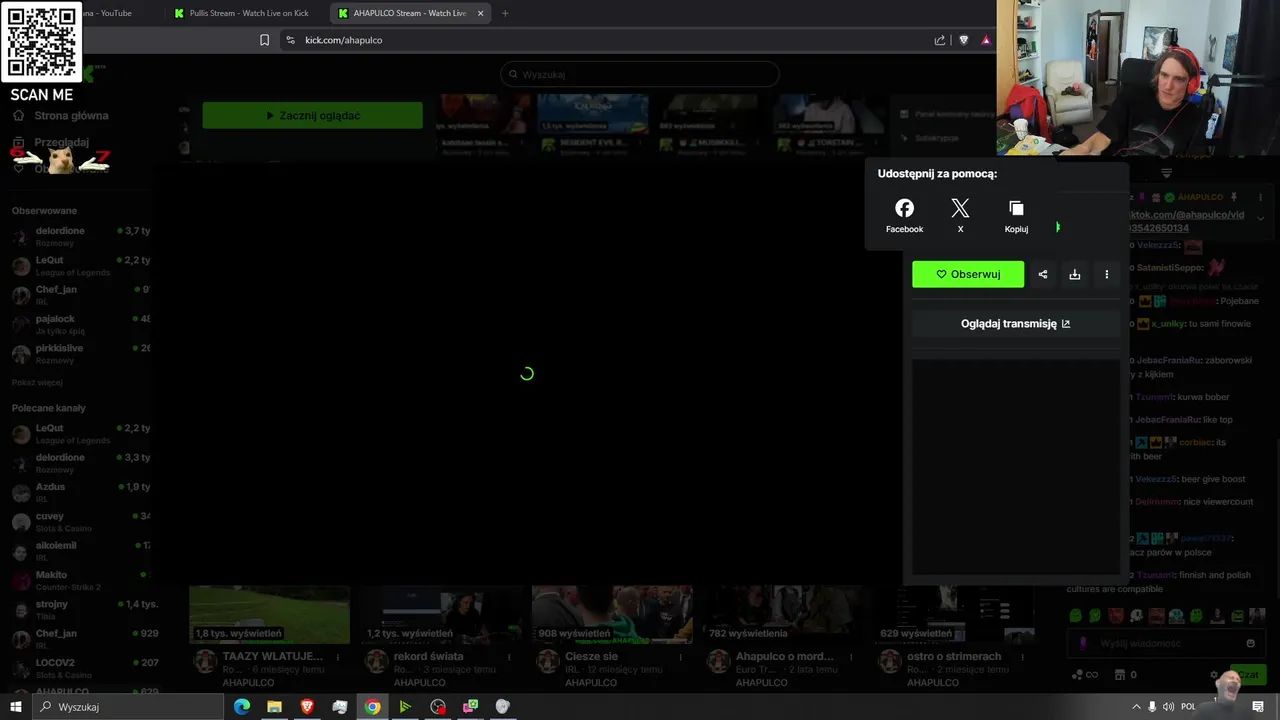
Task: Open Microsoft Edge from the taskbar
Action: click(242, 707)
